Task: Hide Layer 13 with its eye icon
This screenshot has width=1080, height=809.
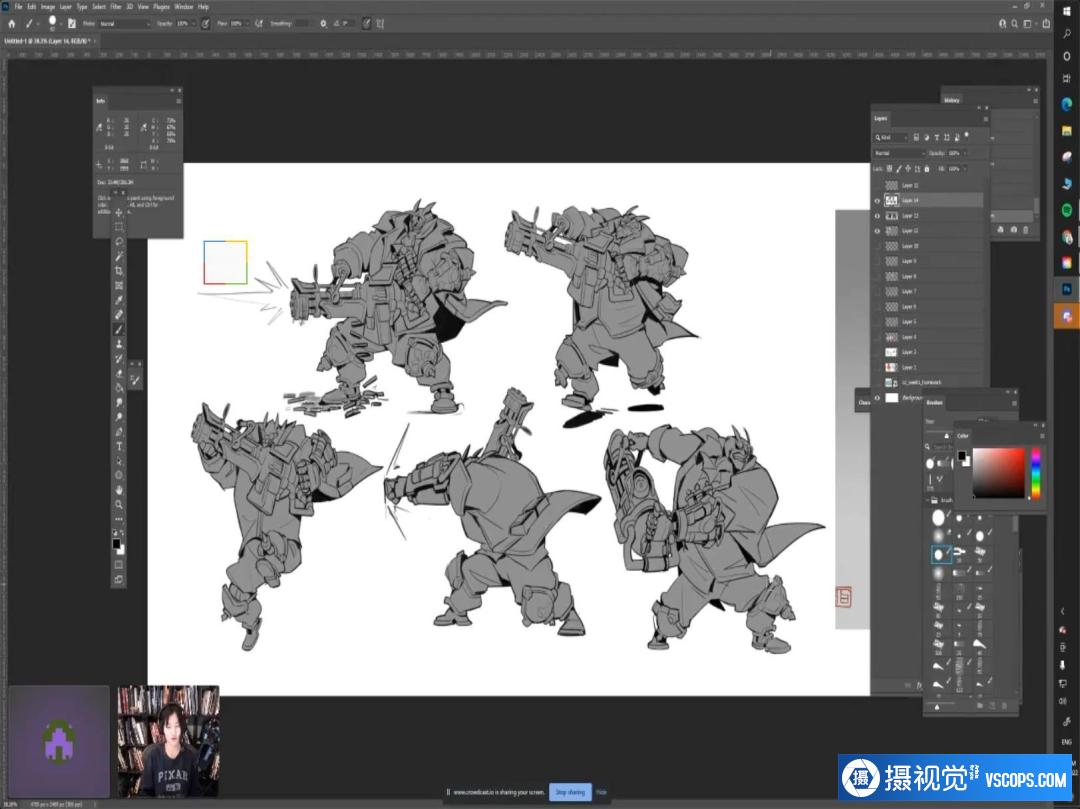Action: pyautogui.click(x=877, y=216)
